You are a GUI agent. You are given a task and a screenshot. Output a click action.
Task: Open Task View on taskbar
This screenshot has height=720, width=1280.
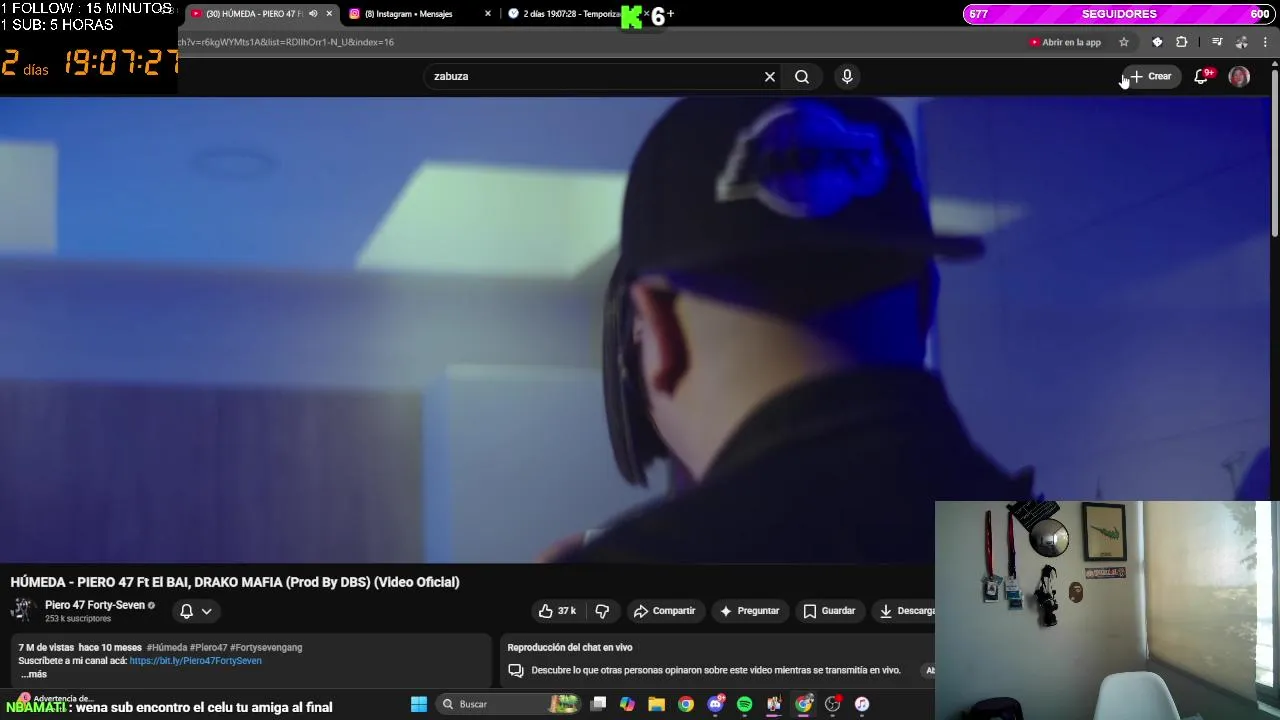click(598, 704)
